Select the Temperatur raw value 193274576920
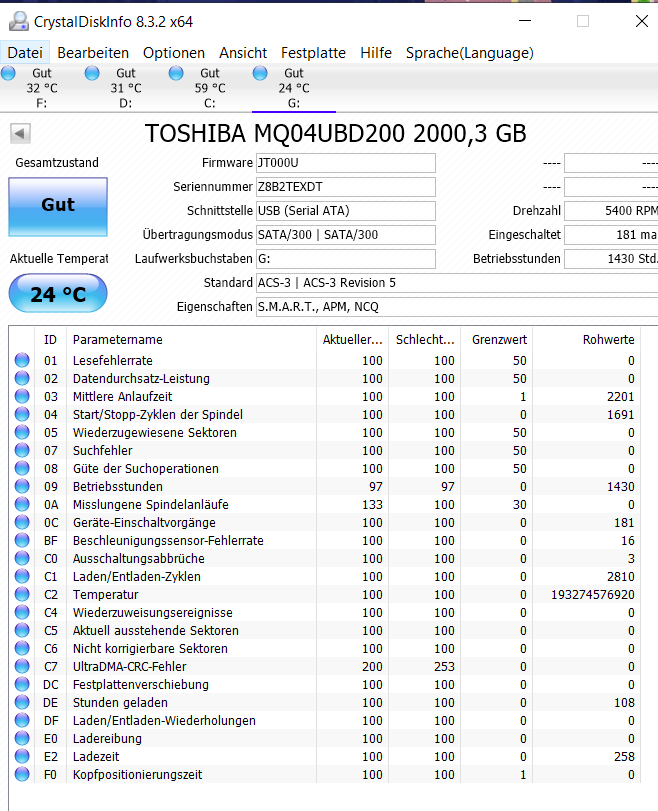The image size is (658, 811). [x=592, y=595]
